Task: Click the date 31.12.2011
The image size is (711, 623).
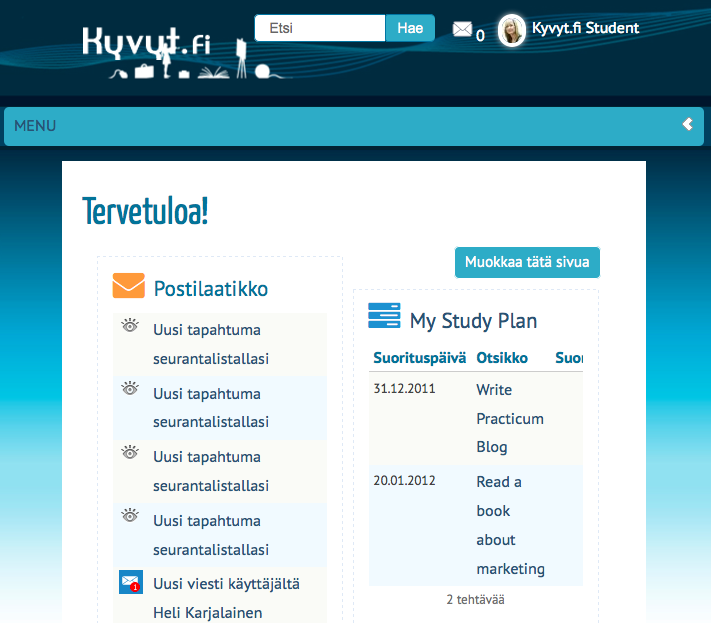Action: 404,389
